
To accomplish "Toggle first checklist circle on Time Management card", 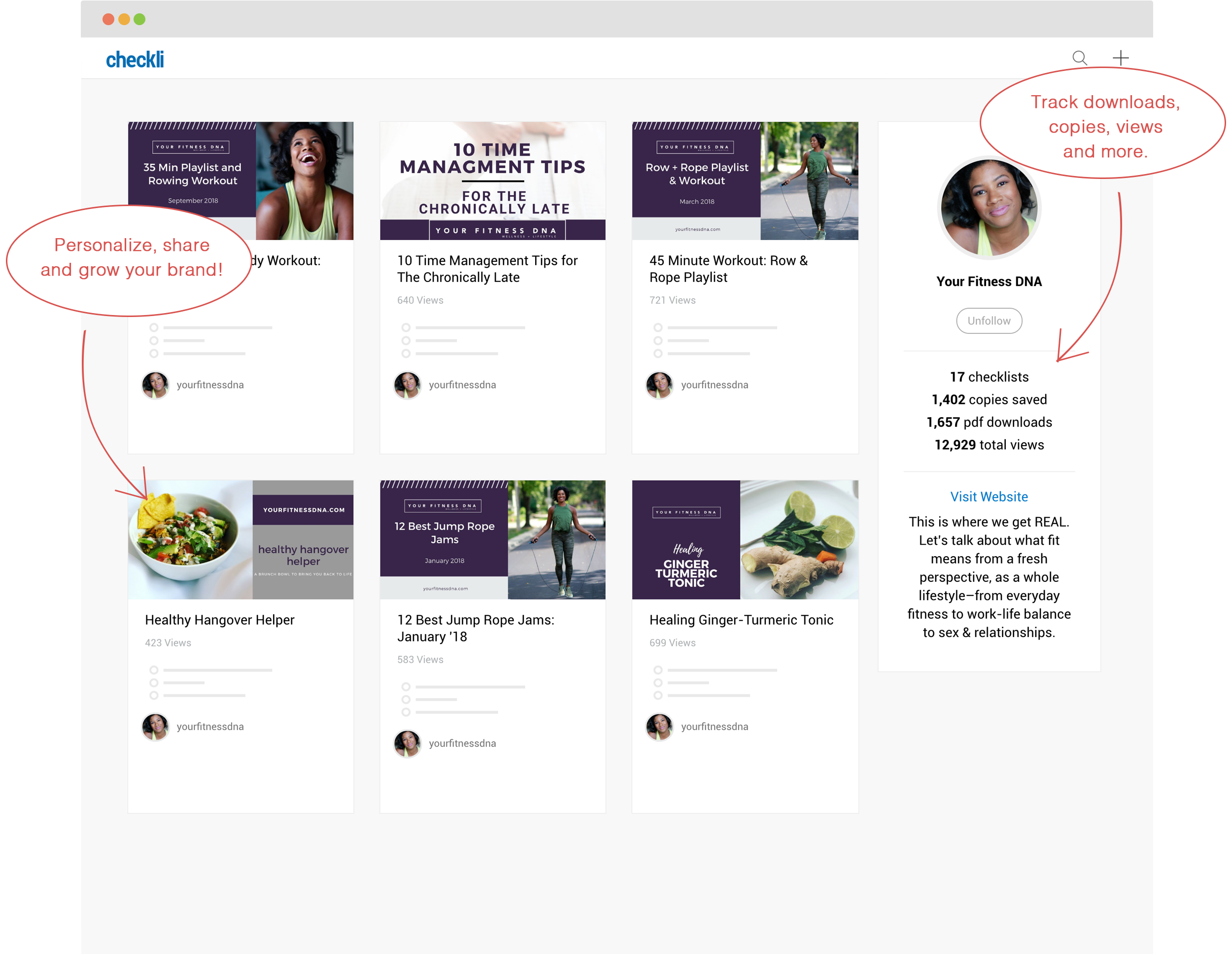I will click(x=406, y=327).
